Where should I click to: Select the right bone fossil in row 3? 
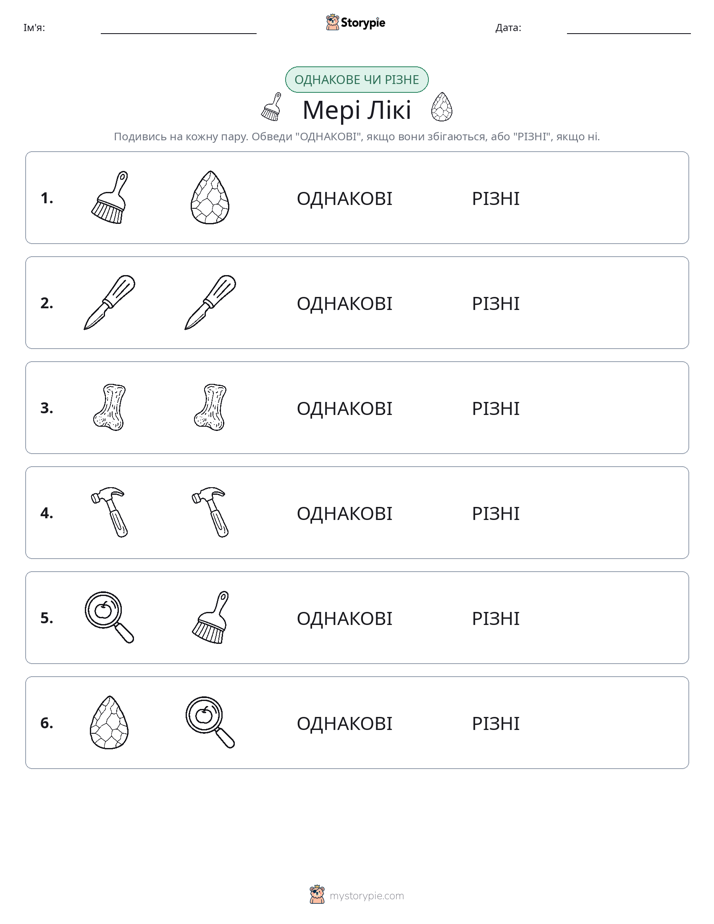[x=210, y=407]
